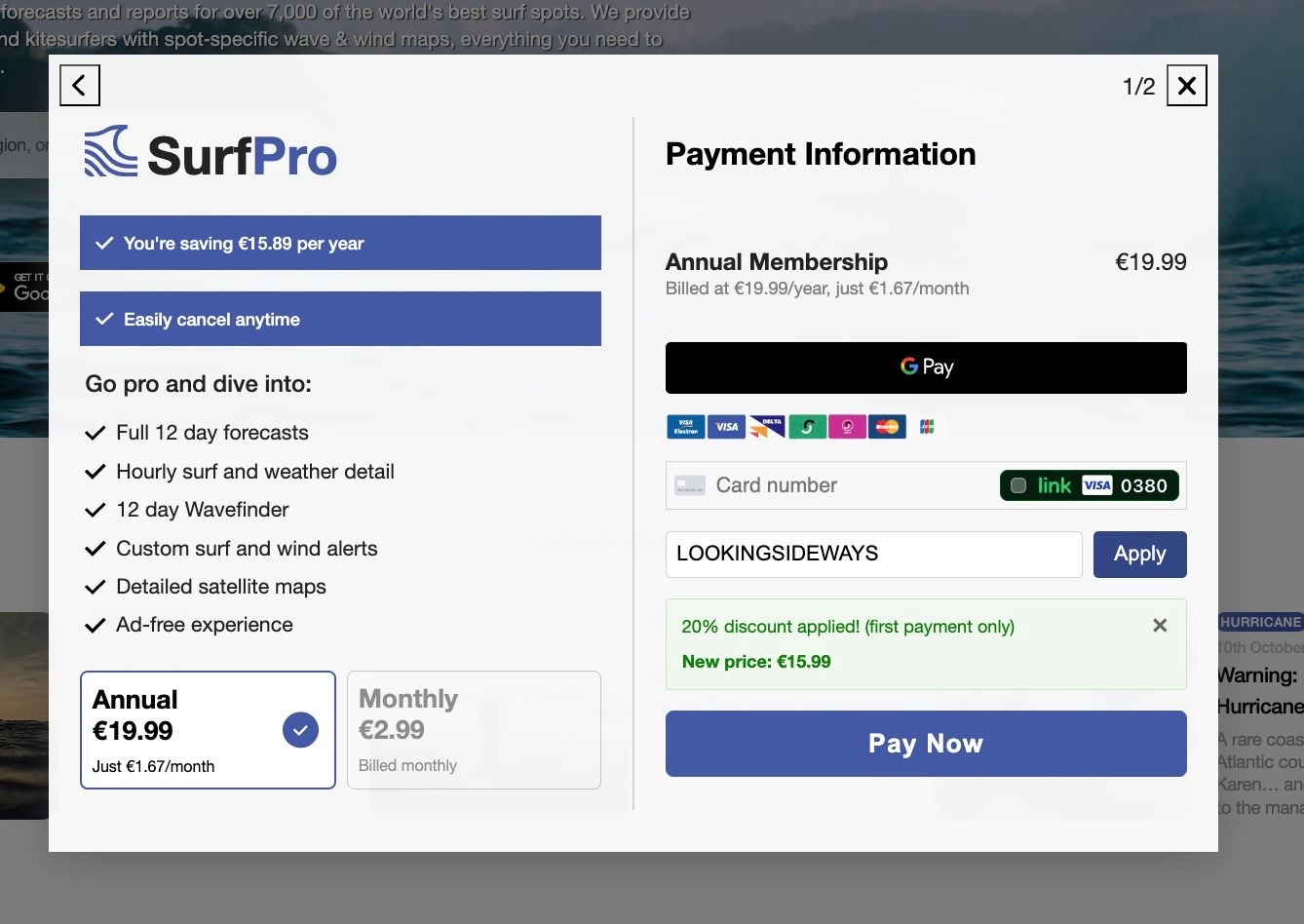Click the HURRICANE tag in background page
1304x924 pixels.
1260,622
